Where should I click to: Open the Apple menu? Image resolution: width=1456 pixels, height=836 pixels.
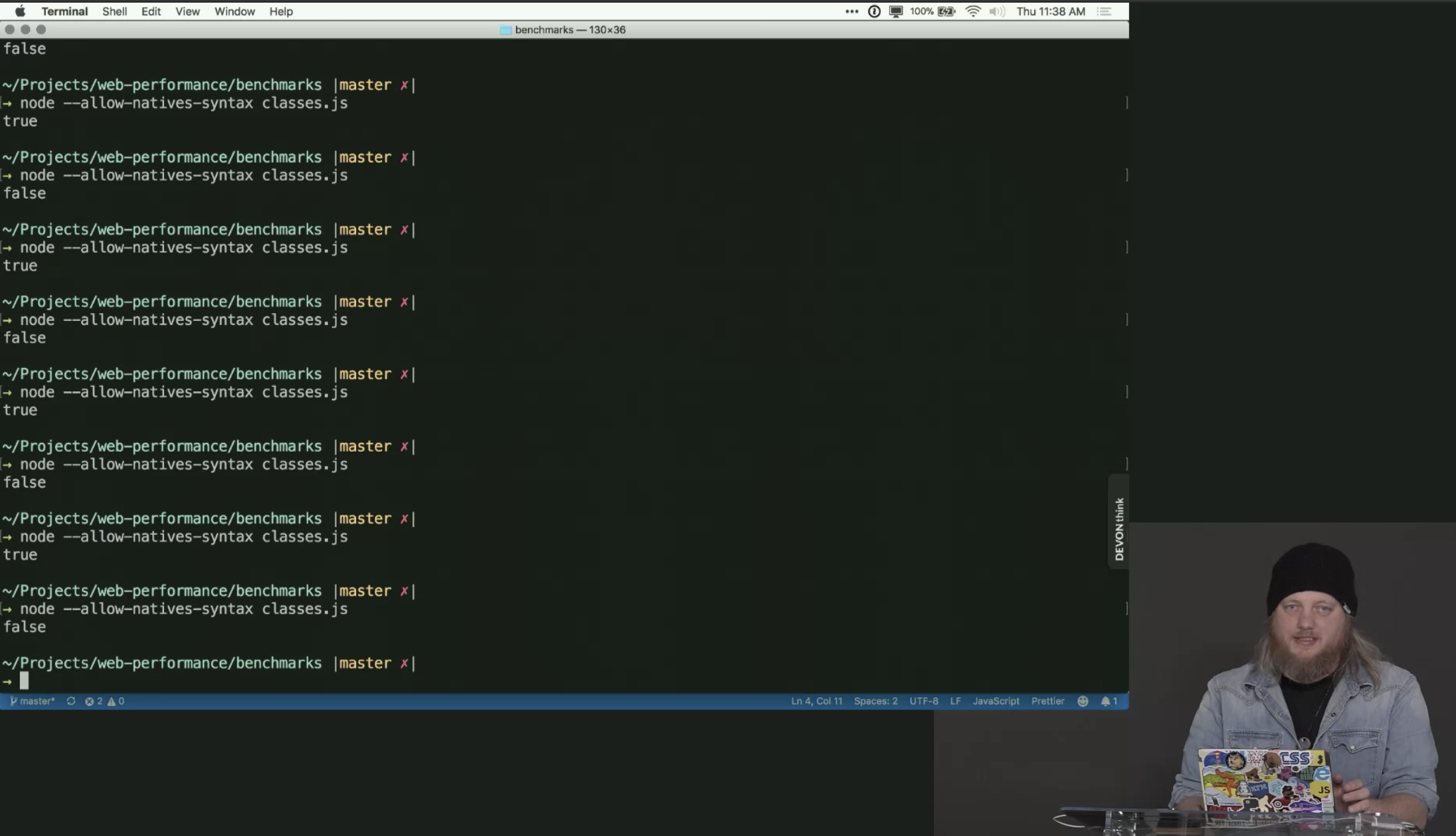pyautogui.click(x=20, y=11)
